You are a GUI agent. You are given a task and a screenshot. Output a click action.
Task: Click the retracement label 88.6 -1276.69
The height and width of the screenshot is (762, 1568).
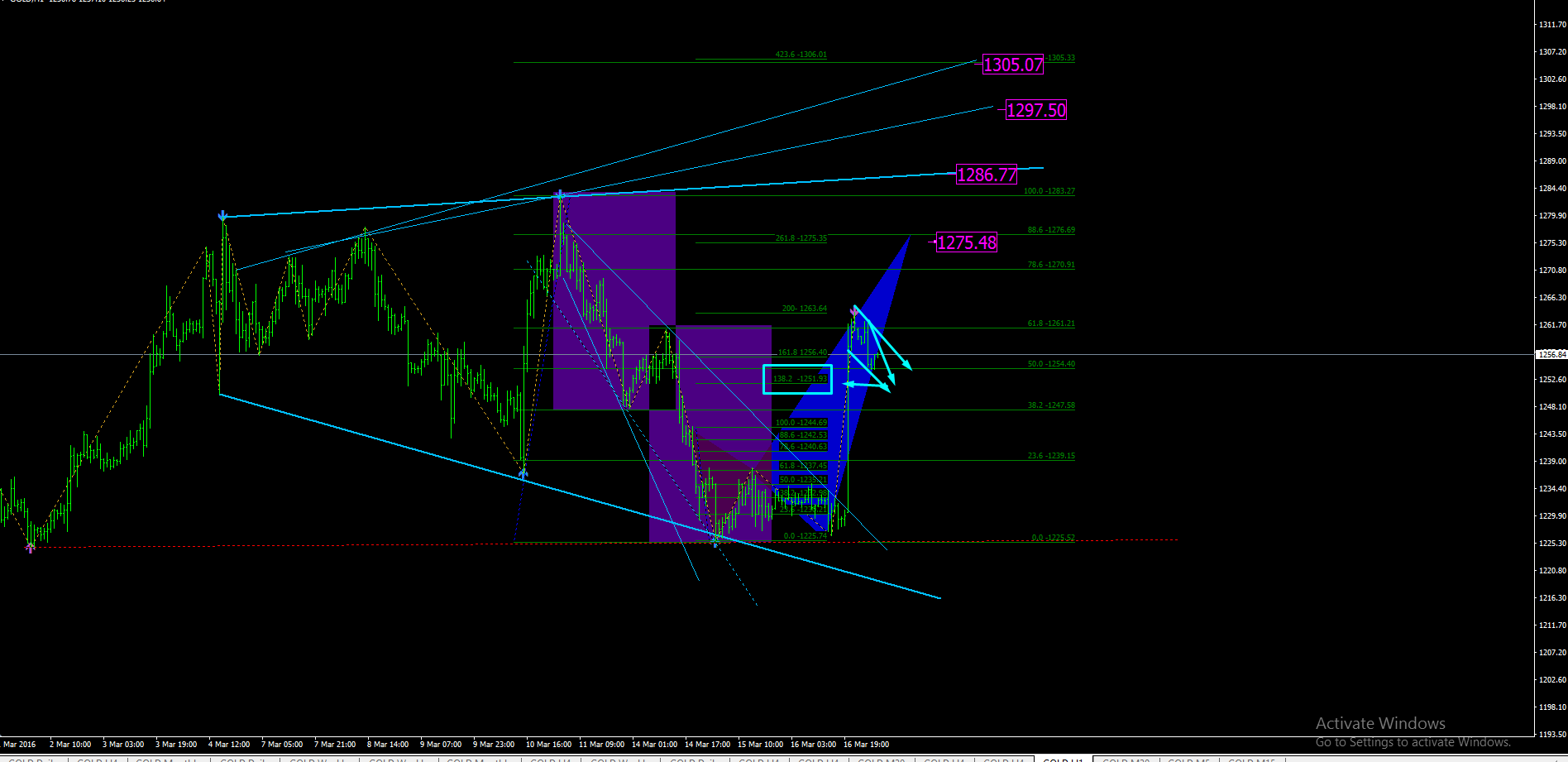click(1051, 230)
